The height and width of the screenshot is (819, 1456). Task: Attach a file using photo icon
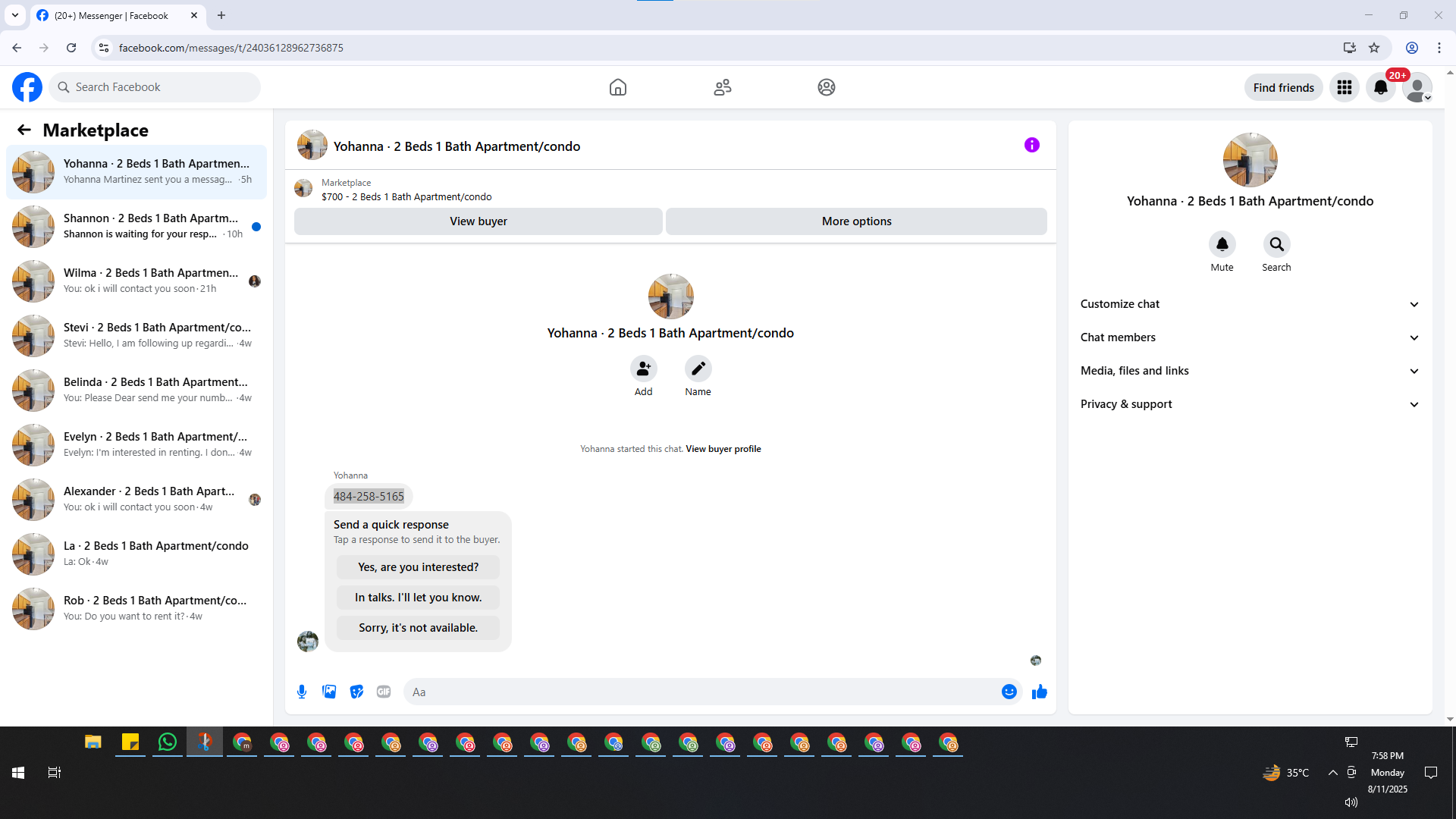[329, 692]
